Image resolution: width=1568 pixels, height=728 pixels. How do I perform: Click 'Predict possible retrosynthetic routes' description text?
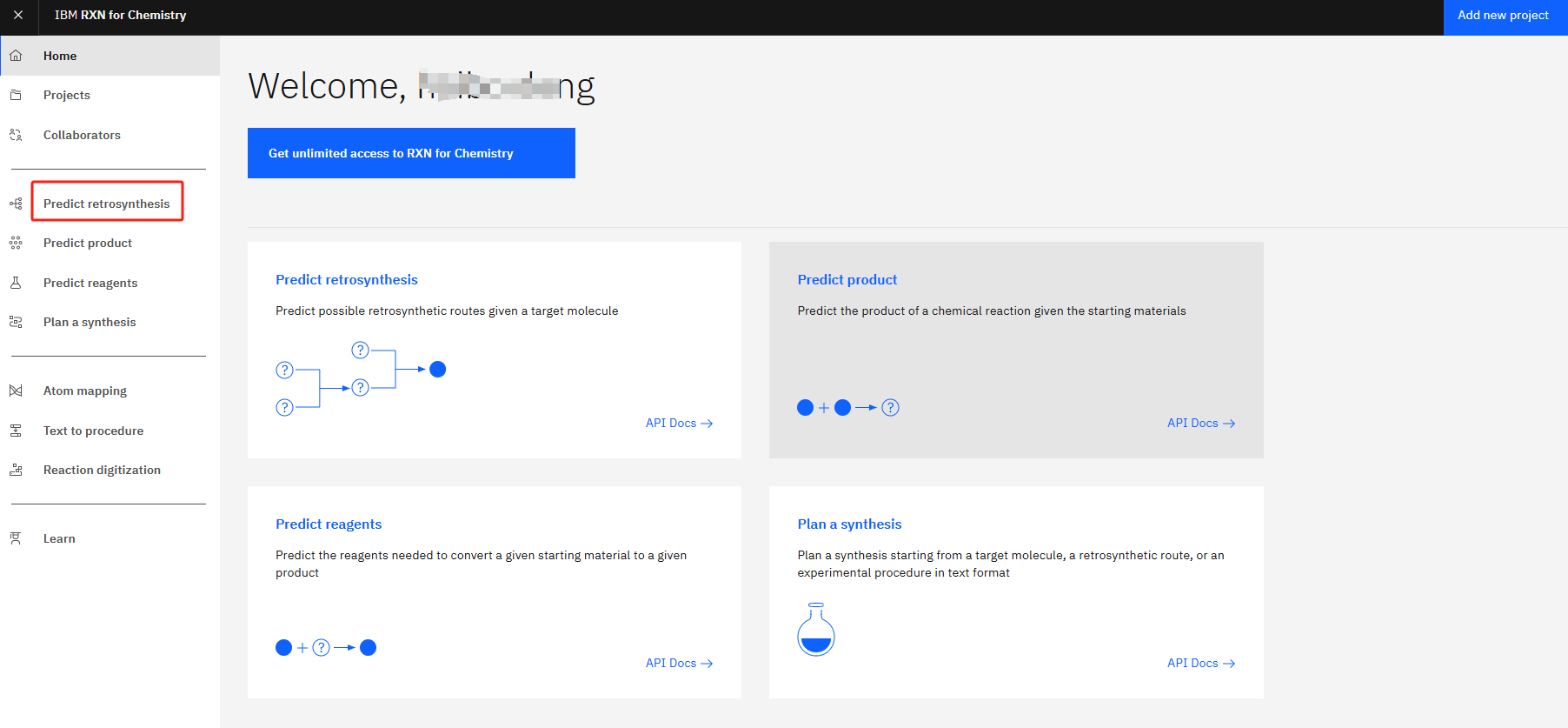(447, 311)
